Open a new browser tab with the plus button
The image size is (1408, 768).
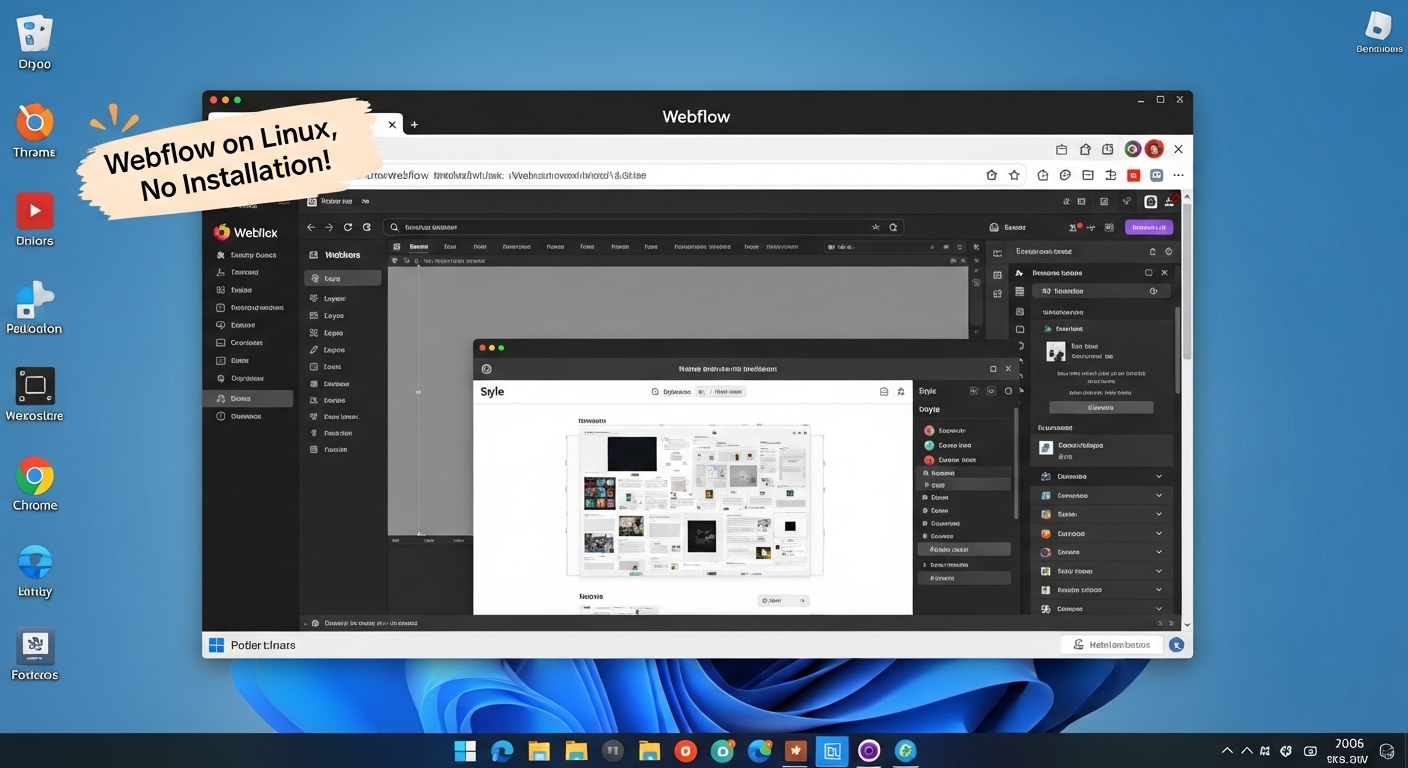click(414, 125)
